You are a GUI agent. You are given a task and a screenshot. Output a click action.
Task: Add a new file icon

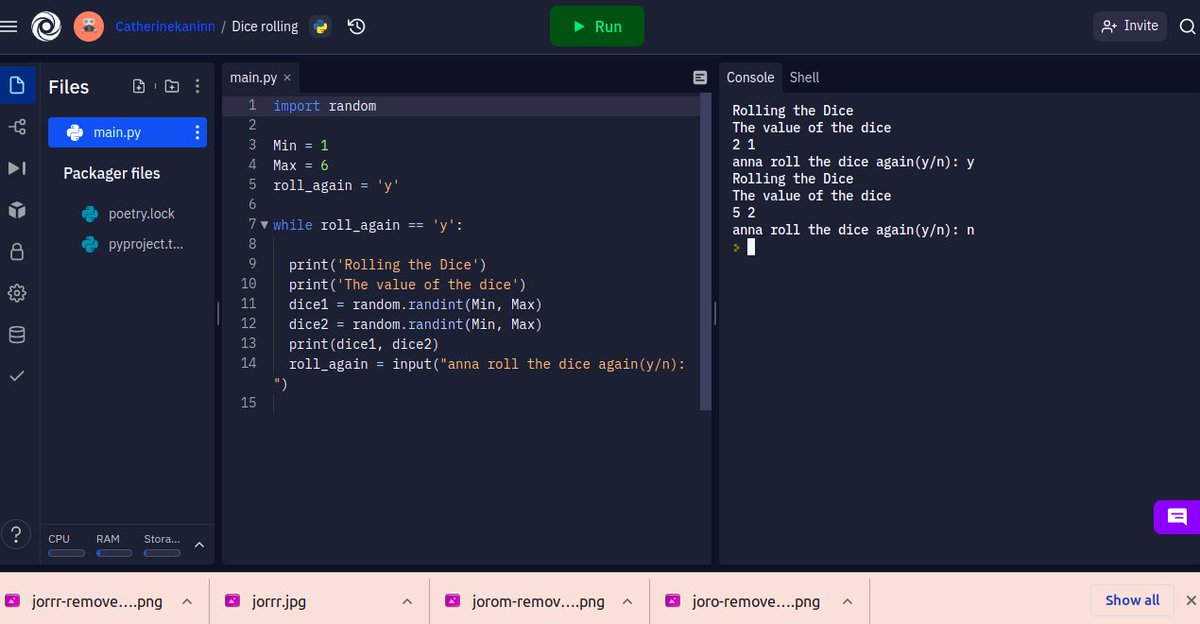point(139,87)
